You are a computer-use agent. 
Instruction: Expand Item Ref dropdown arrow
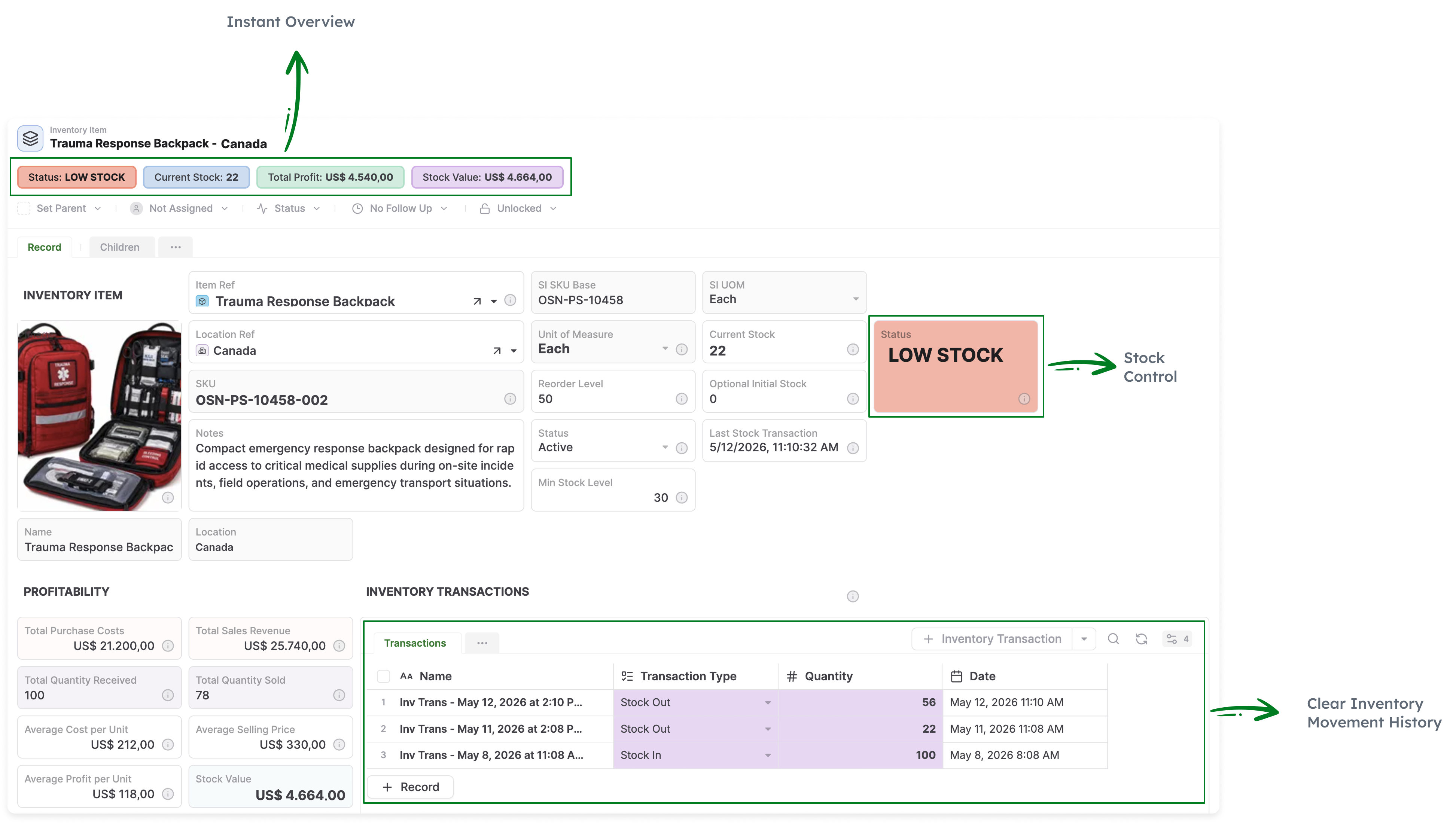(493, 301)
